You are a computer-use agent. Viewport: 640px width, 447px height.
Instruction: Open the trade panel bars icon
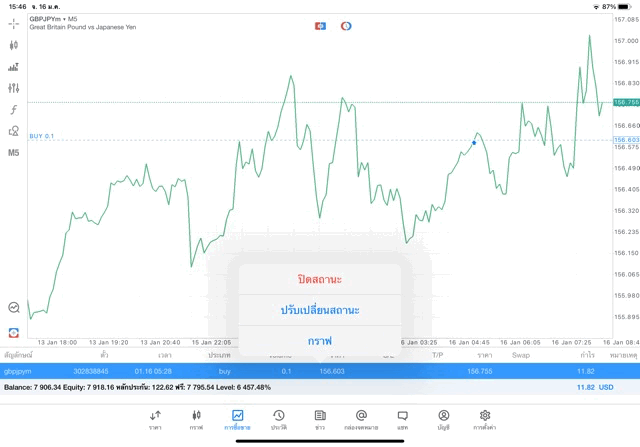[14, 67]
